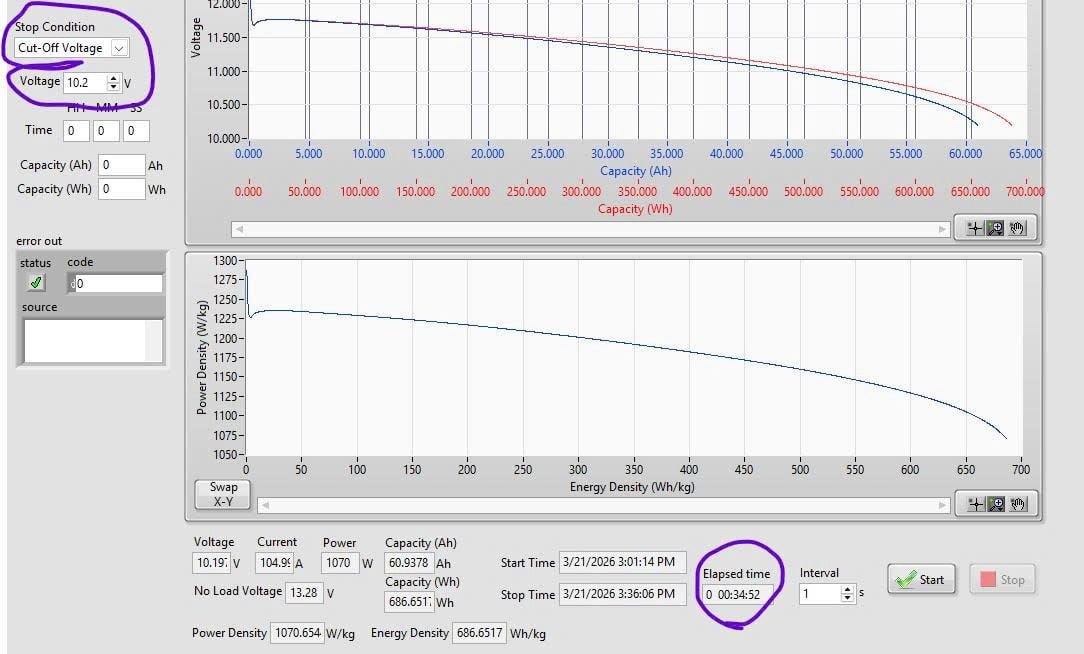Click the Capacity (Ah) stop condition field
Image resolution: width=1084 pixels, height=654 pixels.
121,165
